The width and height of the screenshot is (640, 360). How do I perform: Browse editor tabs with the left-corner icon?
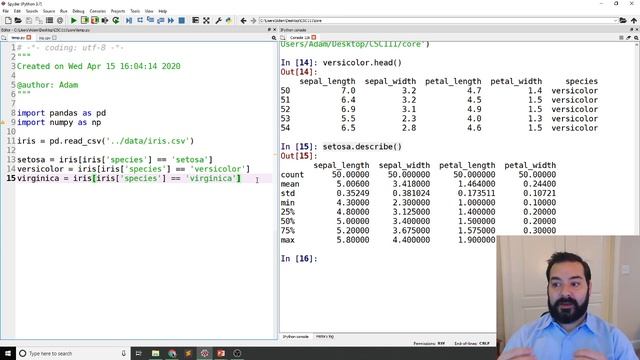(4, 38)
